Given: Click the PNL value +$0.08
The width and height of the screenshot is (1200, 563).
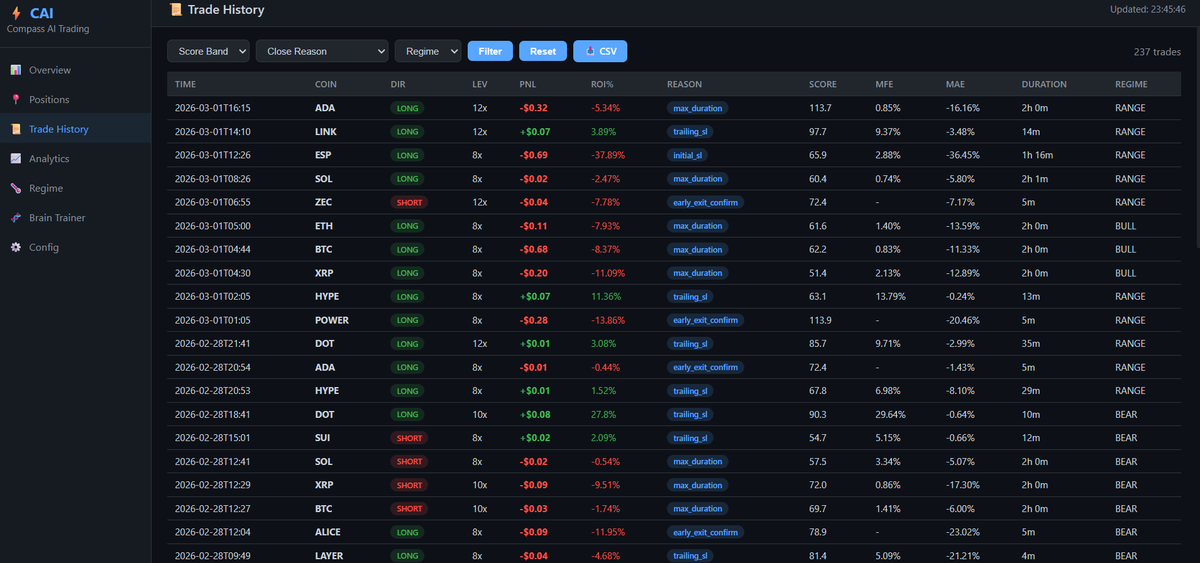Looking at the screenshot, I should (535, 414).
